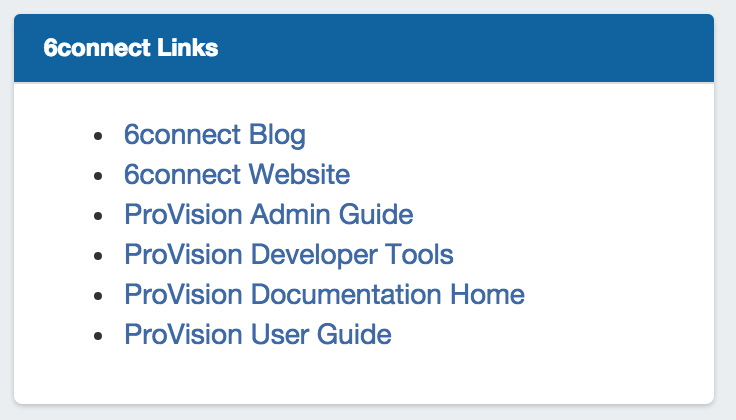The image size is (736, 420).
Task: Open the ProVision Documentation Home link
Action: (x=324, y=295)
